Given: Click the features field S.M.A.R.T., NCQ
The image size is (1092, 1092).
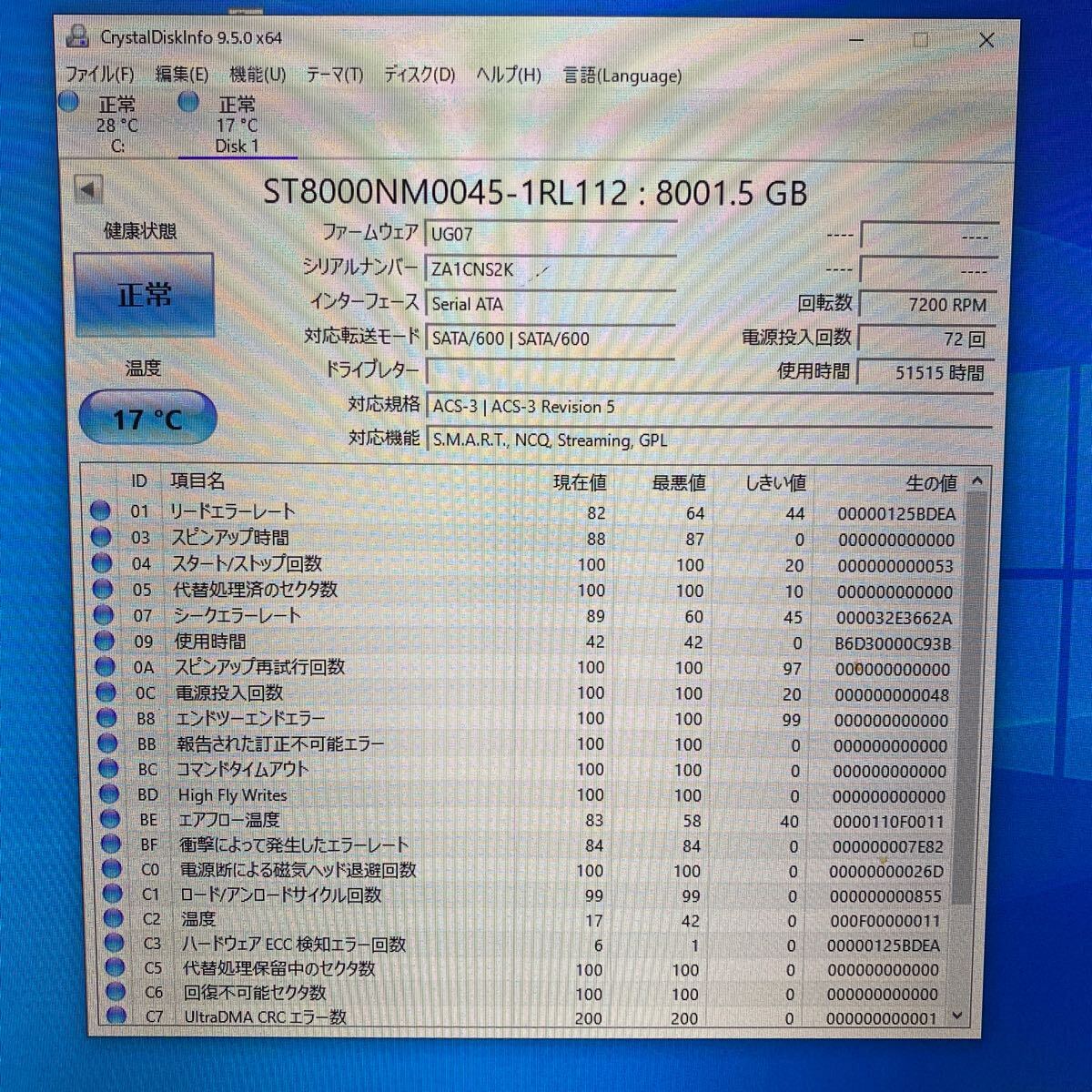Looking at the screenshot, I should coord(710,440).
